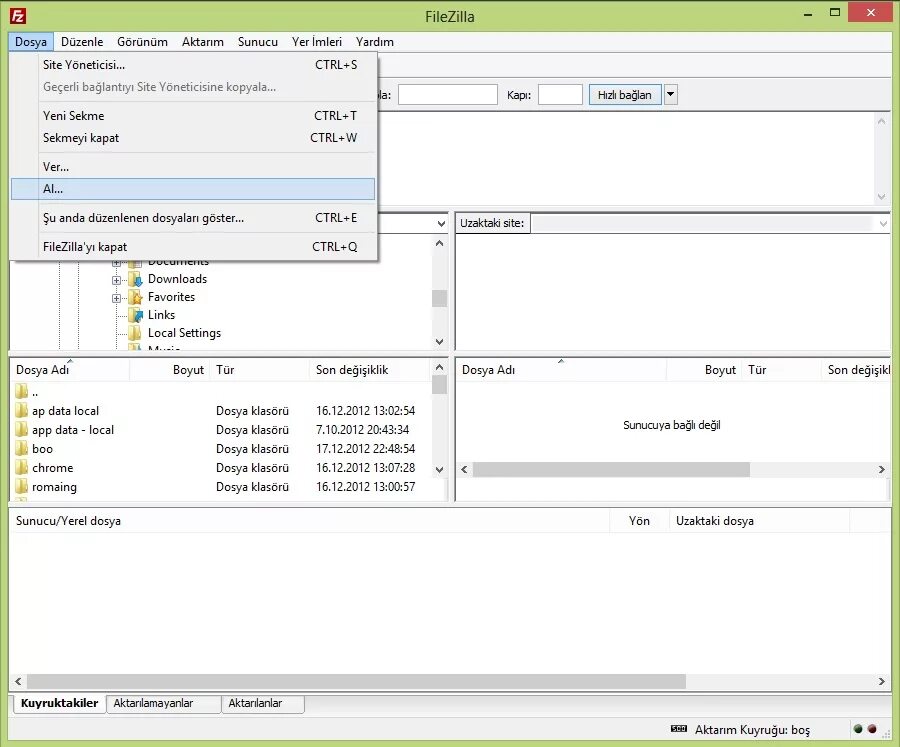The width and height of the screenshot is (900, 747).
Task: Click the parent directory '..' folder icon
Action: tap(21, 392)
